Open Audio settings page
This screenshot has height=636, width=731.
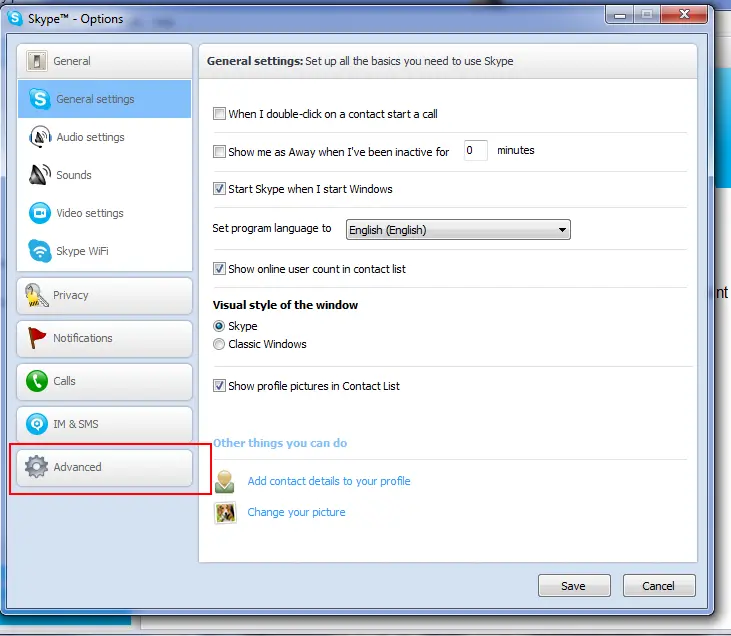104,137
